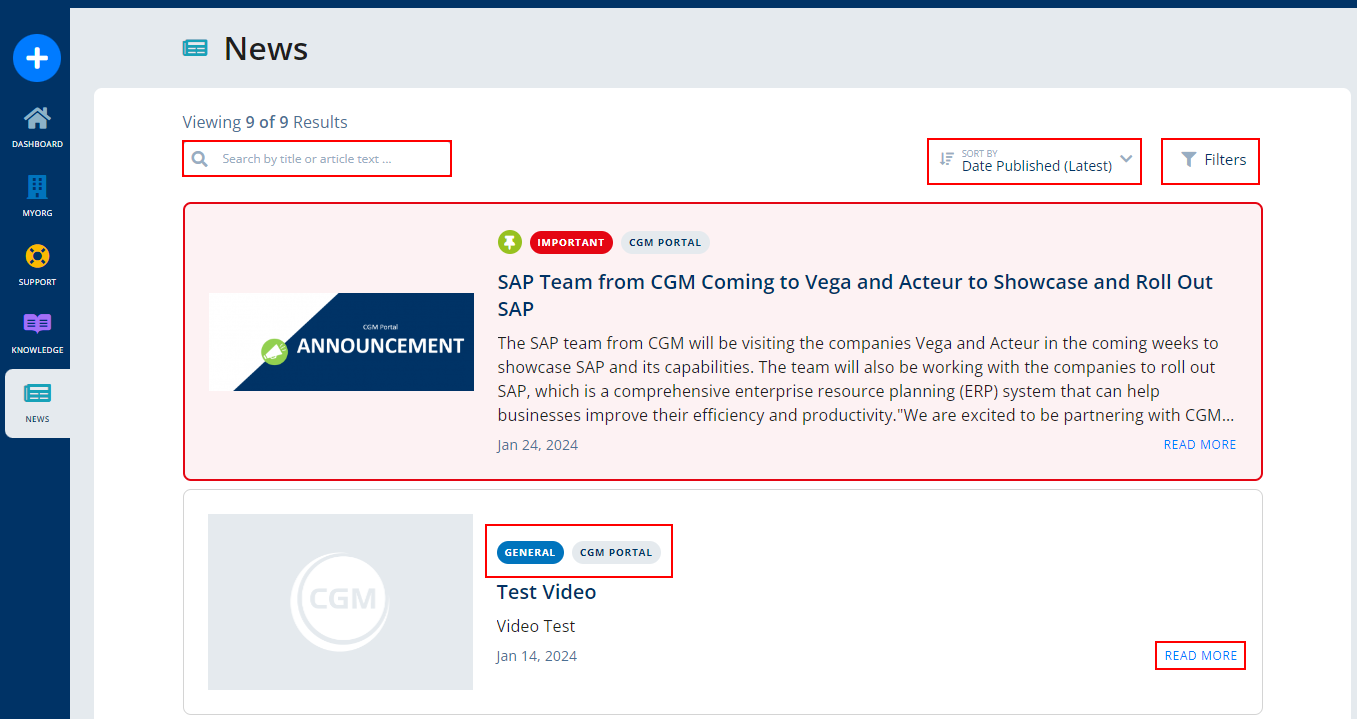Click CGM PORTAL tag on Test Video
The width and height of the screenshot is (1357, 719).
pos(616,552)
